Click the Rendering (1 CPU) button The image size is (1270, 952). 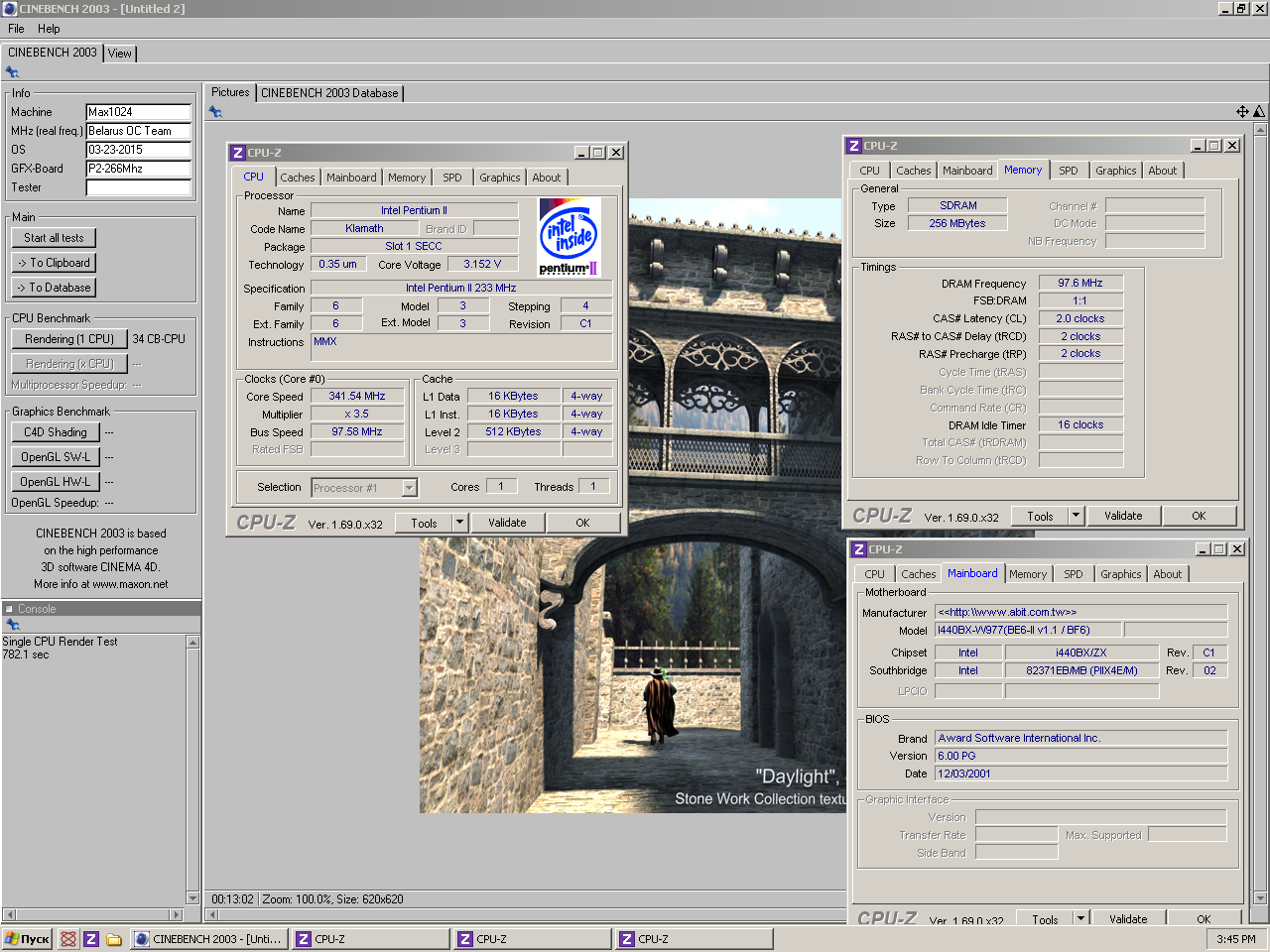[x=69, y=339]
